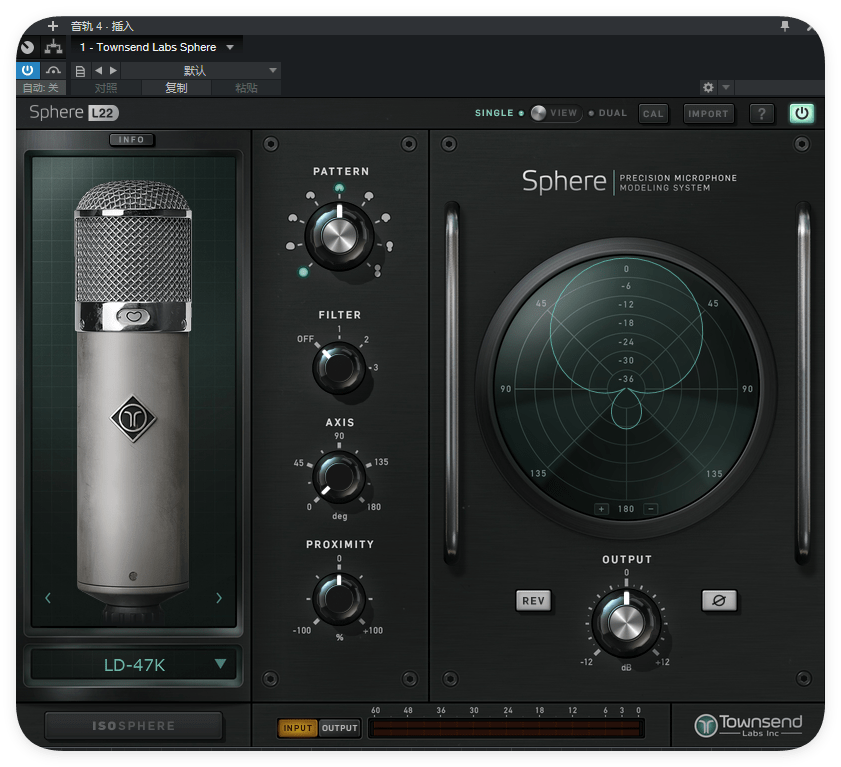841x767 pixels.
Task: Toggle the phase invert Ø button
Action: (719, 601)
